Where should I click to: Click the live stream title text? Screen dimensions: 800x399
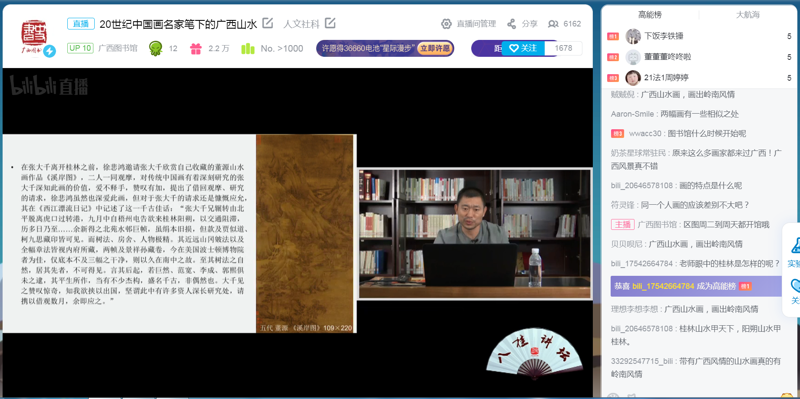[x=178, y=24]
